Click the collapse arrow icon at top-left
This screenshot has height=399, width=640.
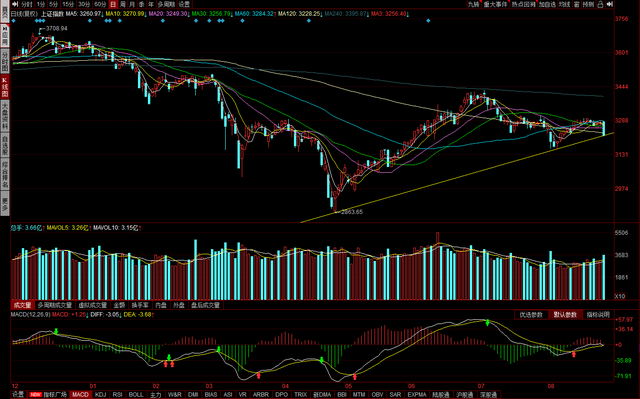tap(15, 4)
